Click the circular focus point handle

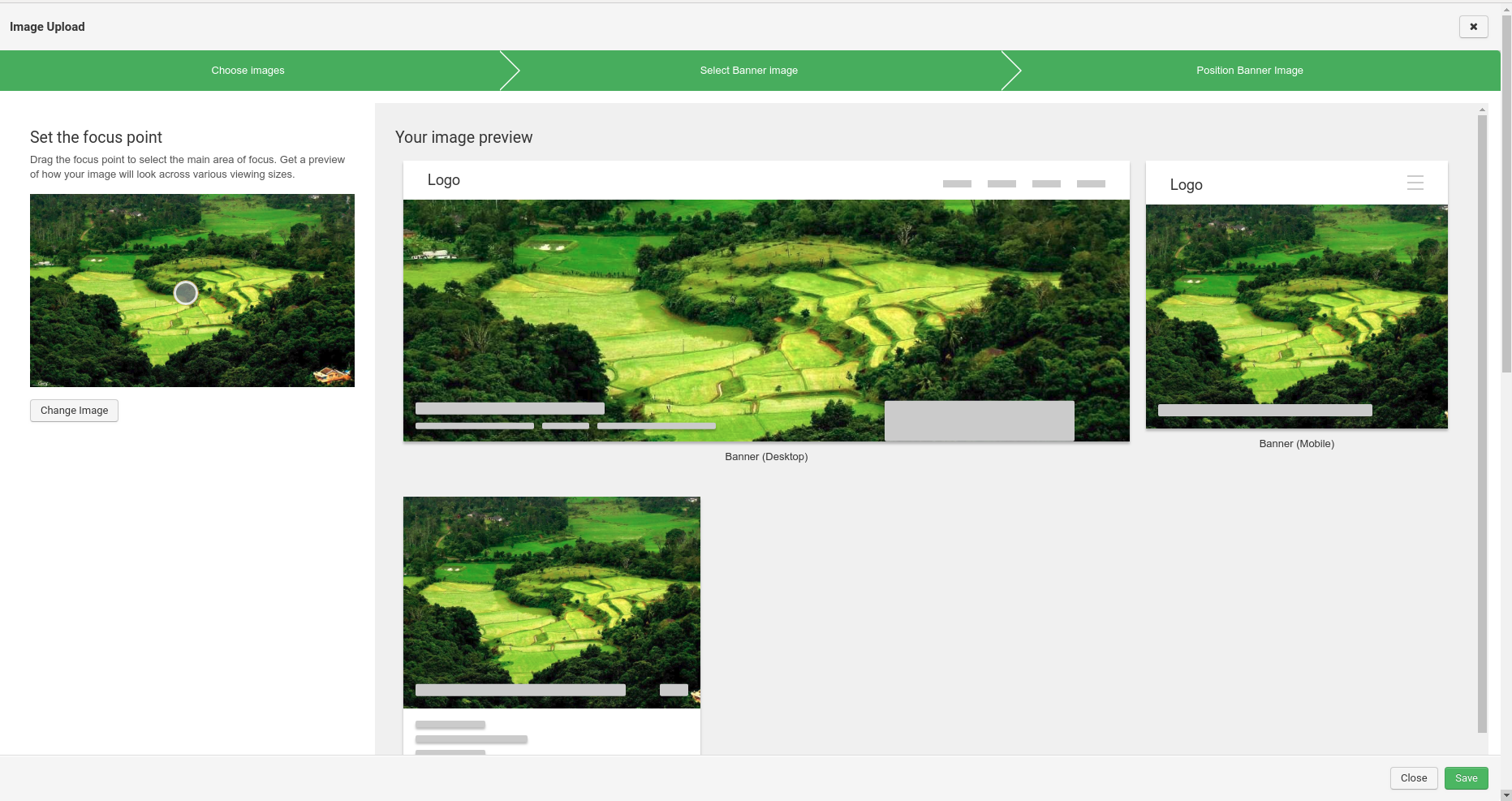pyautogui.click(x=186, y=293)
